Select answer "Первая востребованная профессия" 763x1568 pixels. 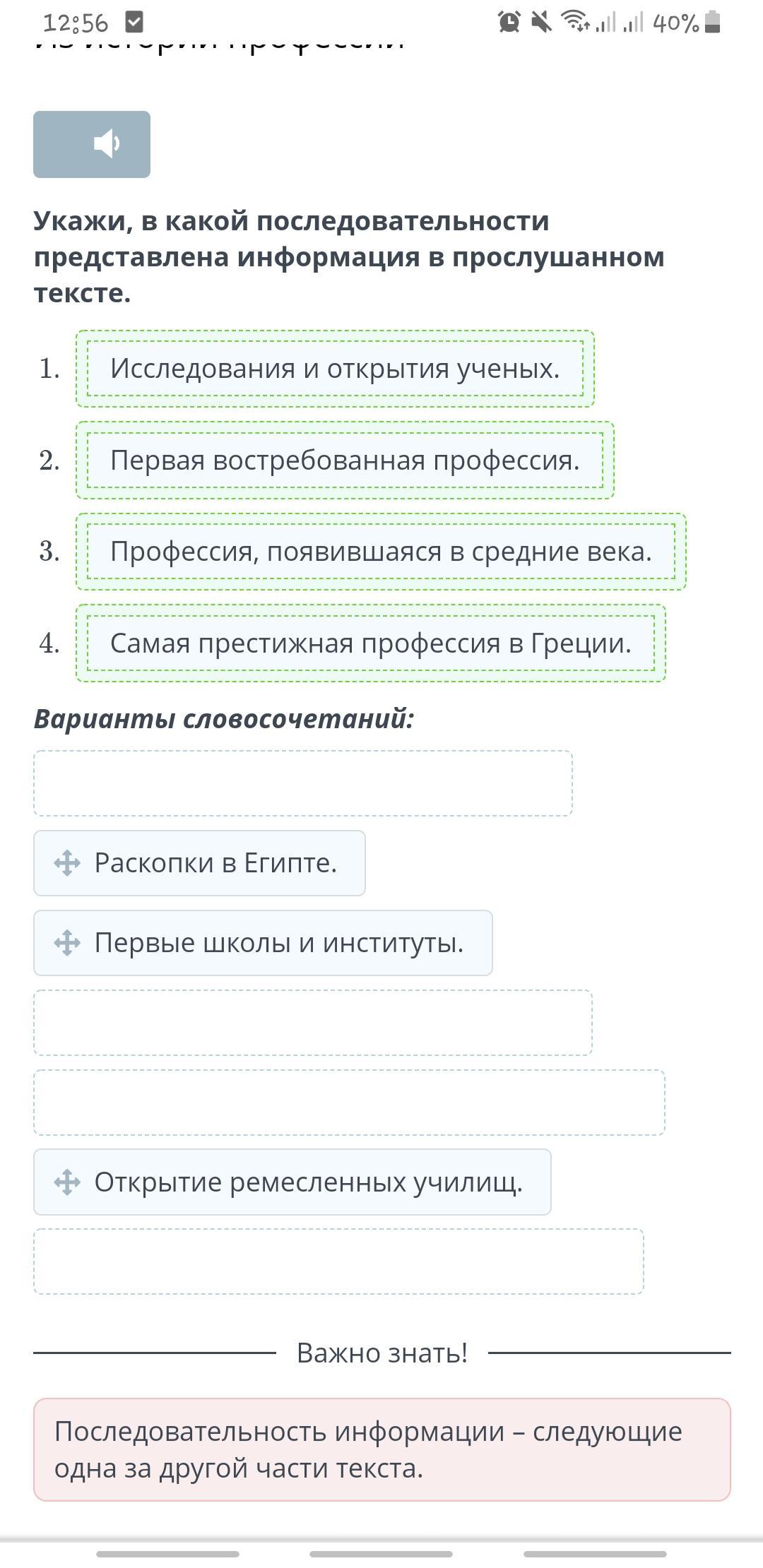pos(345,461)
